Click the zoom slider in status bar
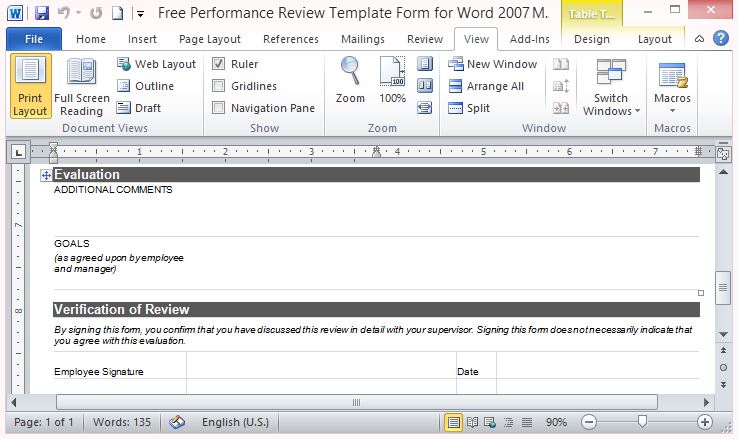 642,422
